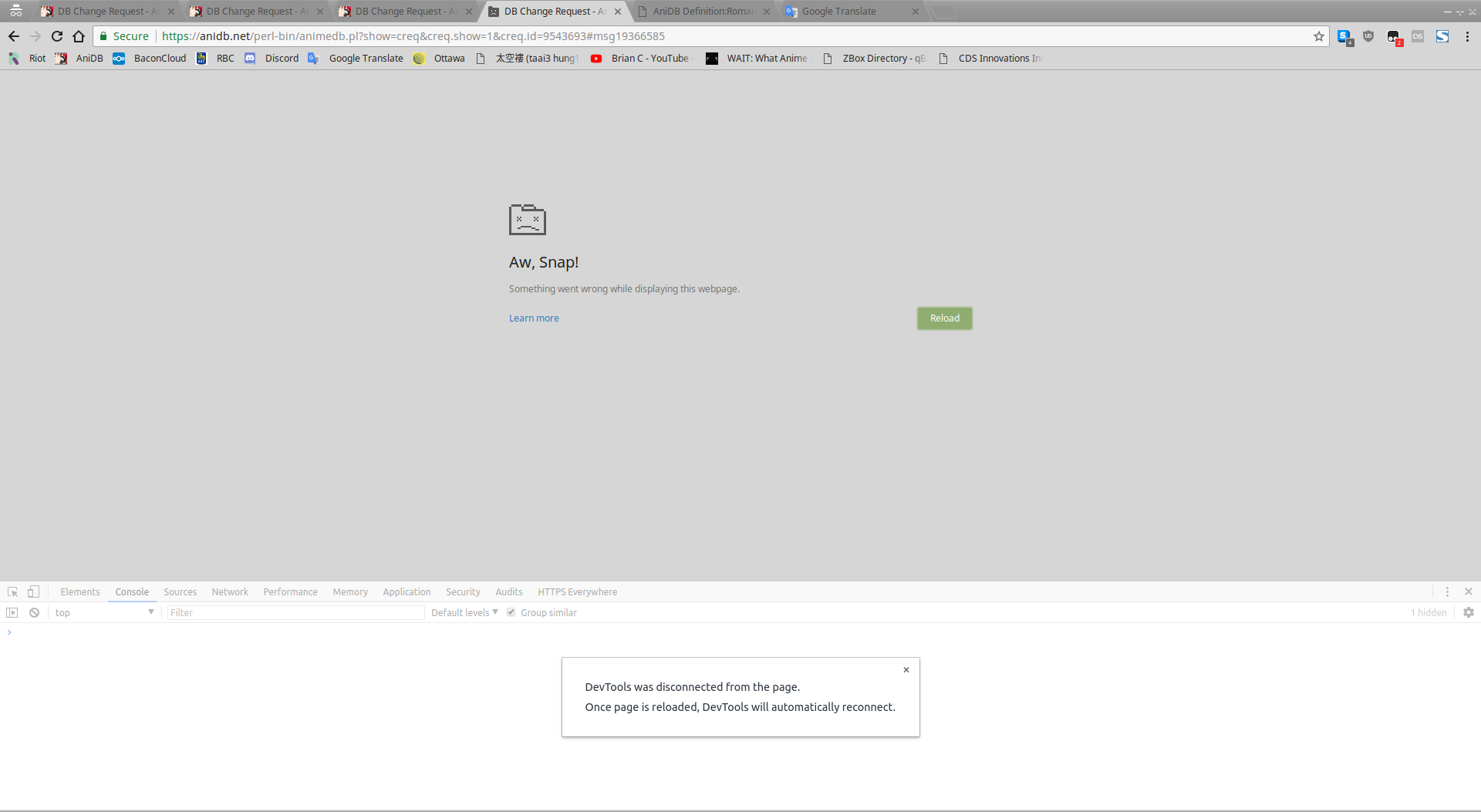Open the inspect element picker tool

(x=12, y=591)
